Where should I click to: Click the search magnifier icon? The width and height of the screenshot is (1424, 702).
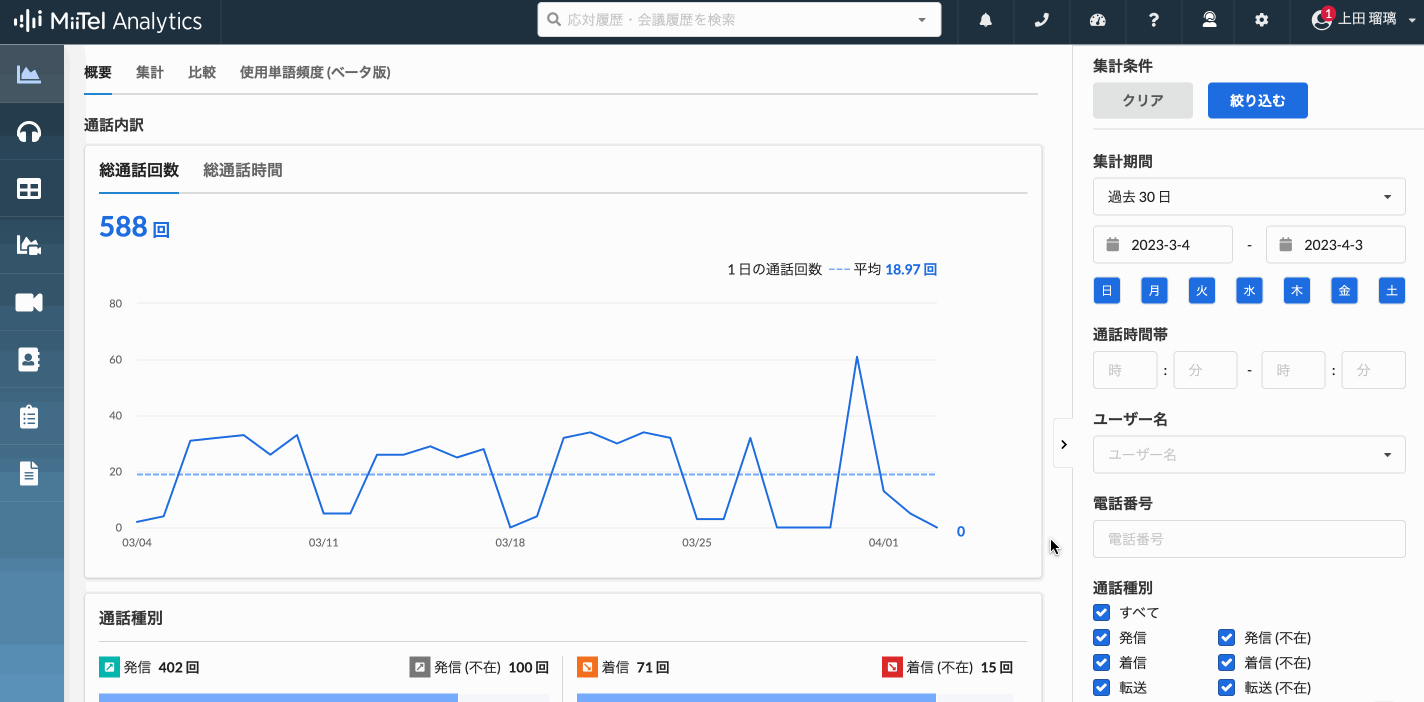coord(554,20)
